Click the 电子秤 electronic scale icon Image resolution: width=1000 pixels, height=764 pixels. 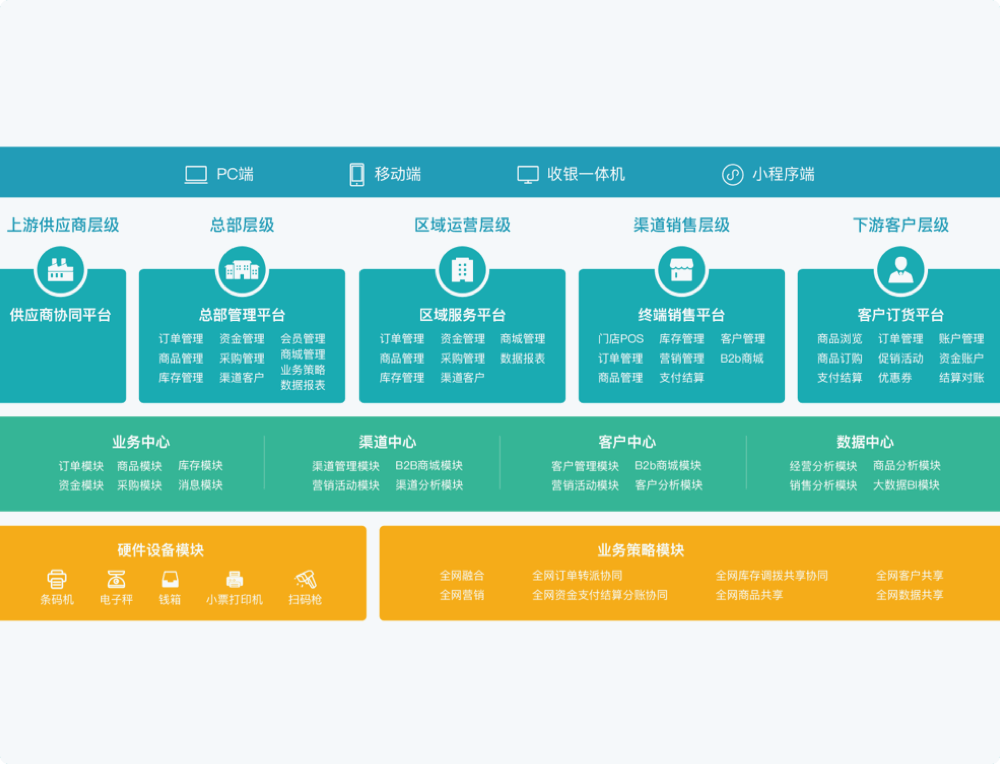(x=116, y=579)
